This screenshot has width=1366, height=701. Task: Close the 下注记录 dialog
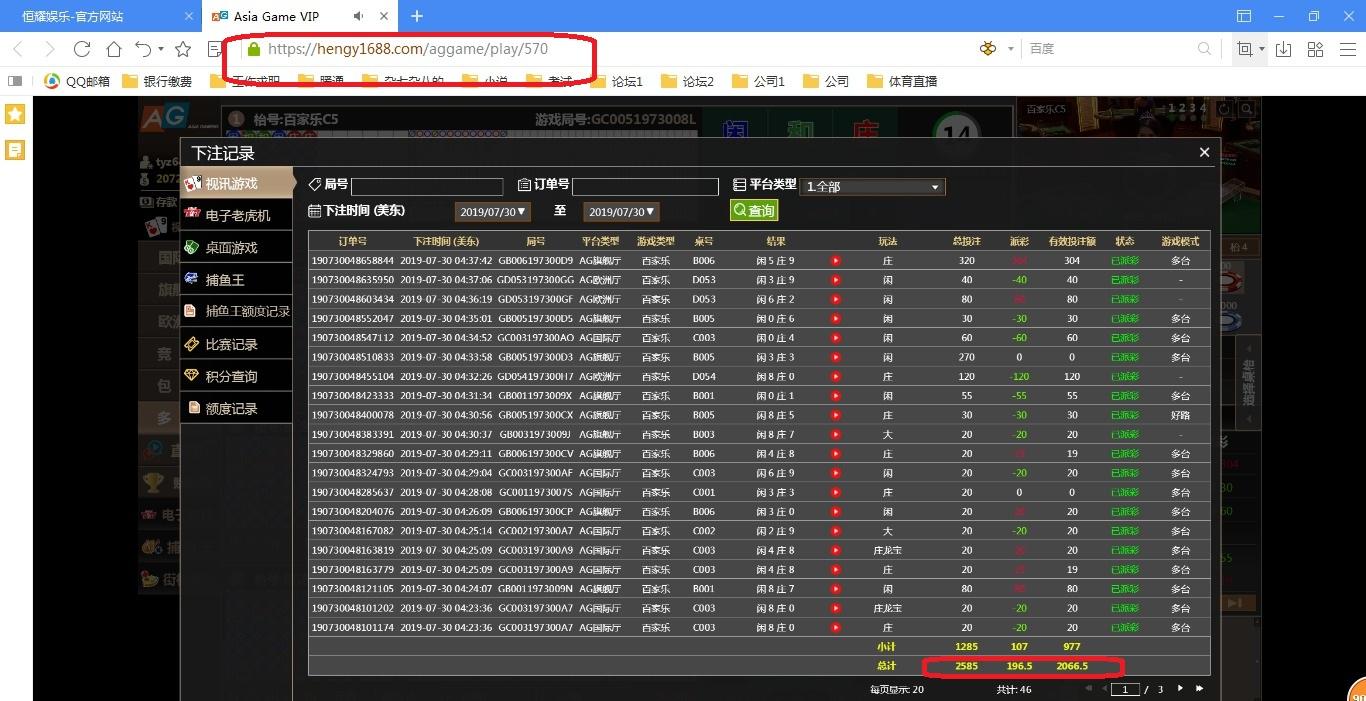click(x=1204, y=152)
